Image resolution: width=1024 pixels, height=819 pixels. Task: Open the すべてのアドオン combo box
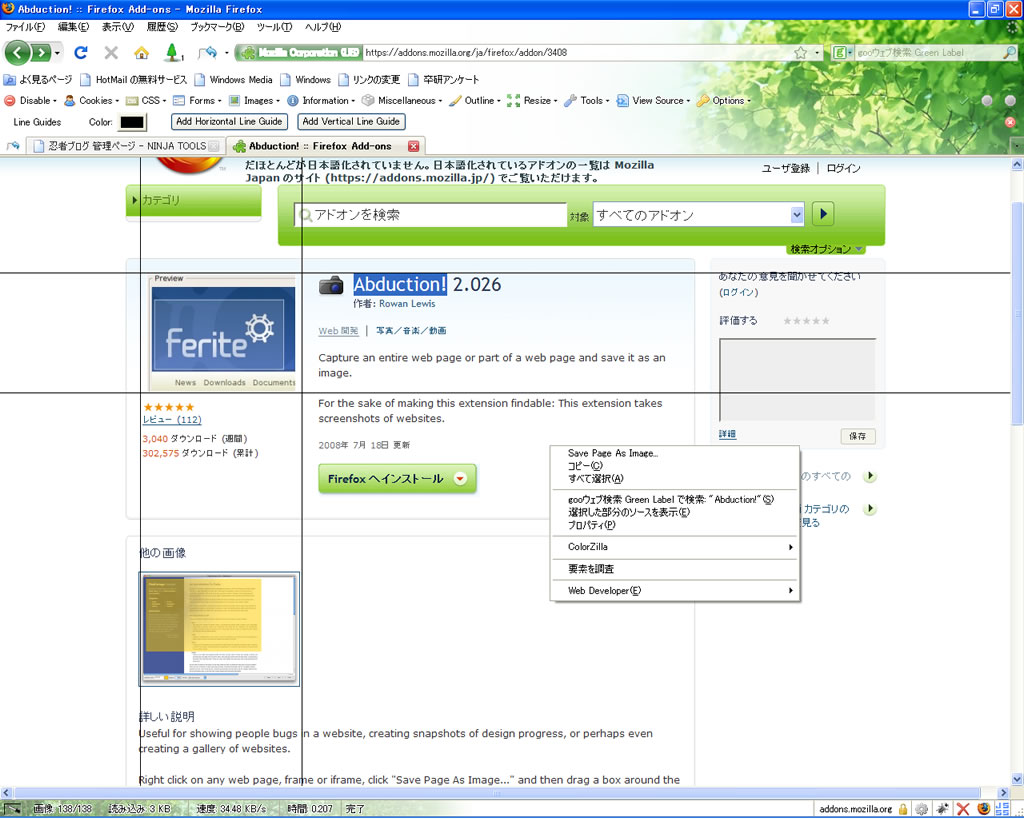pos(698,215)
